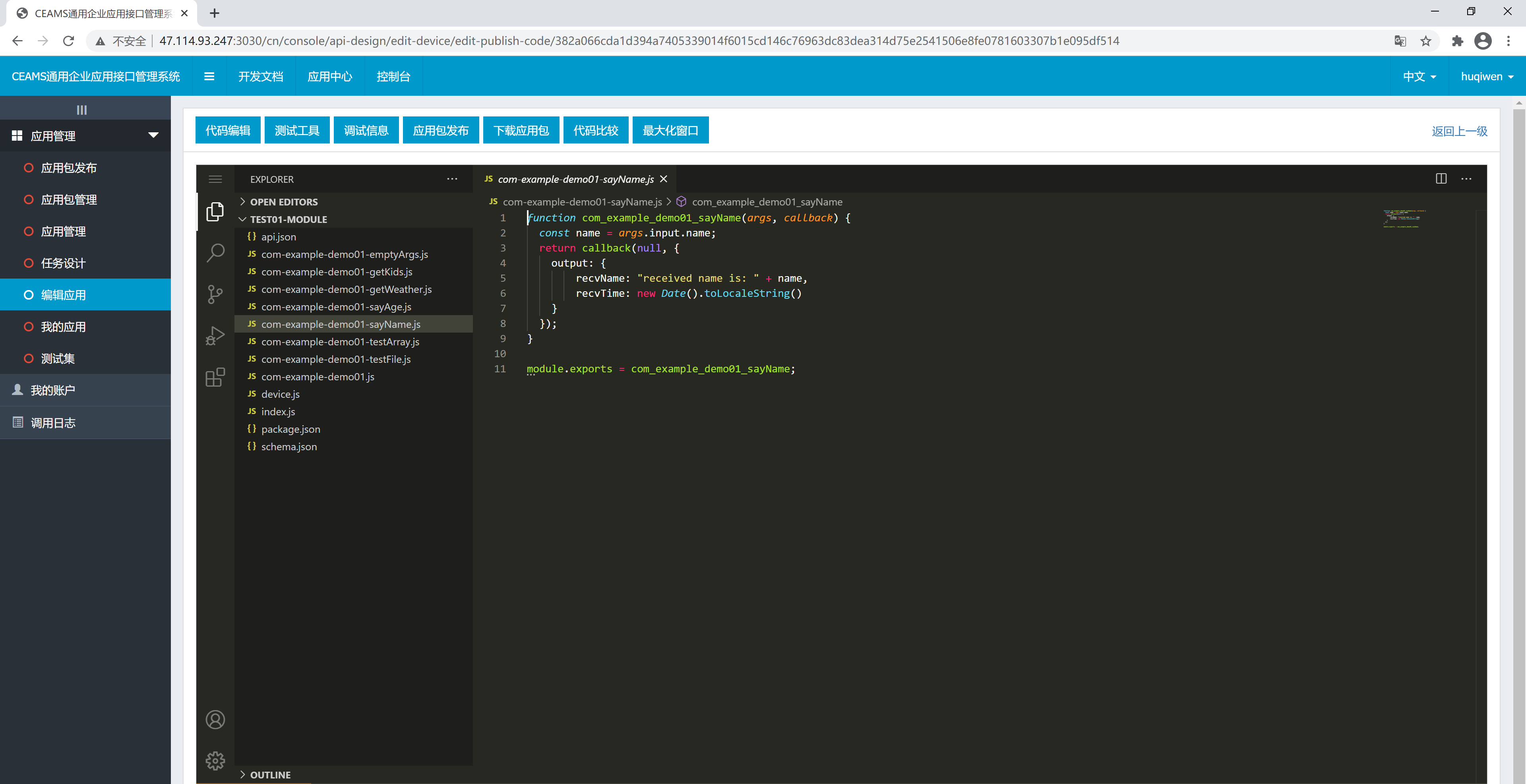Open the Chrome three-dot menu
1526x784 pixels.
(x=1509, y=41)
